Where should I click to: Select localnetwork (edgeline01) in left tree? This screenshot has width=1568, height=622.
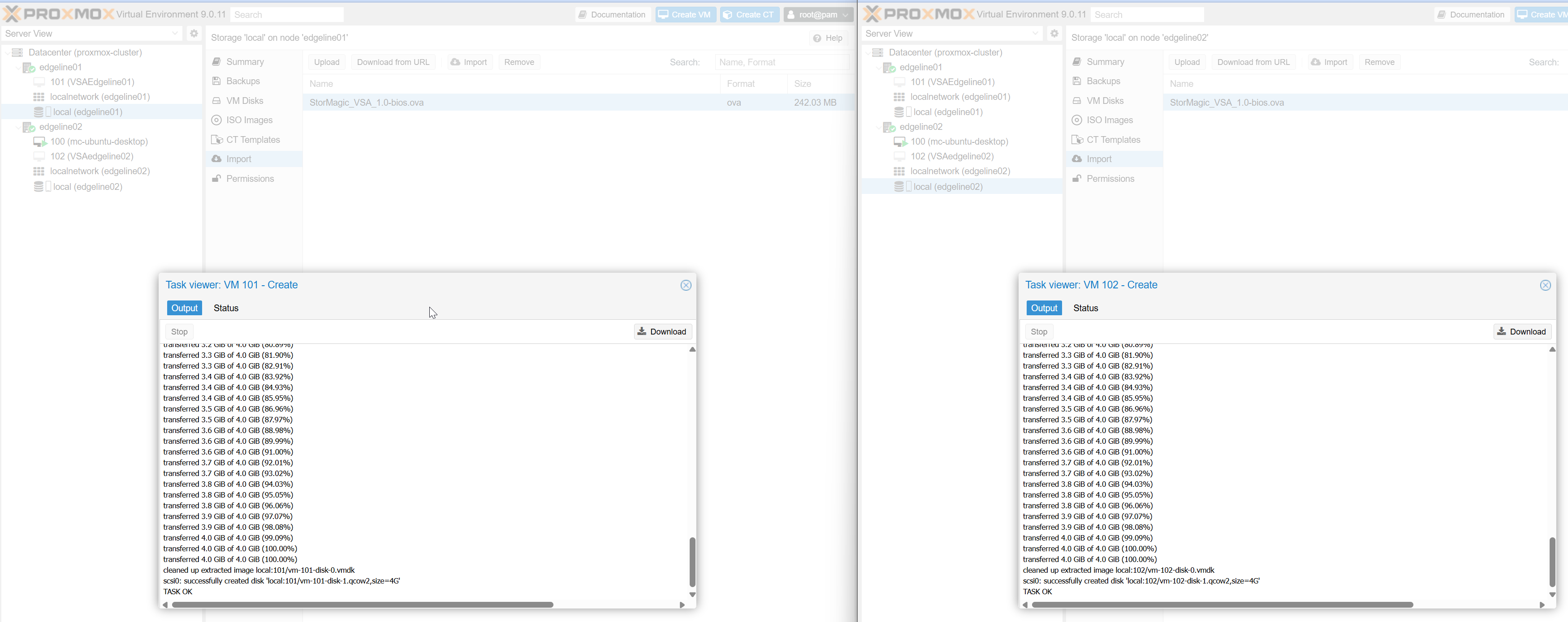[100, 97]
